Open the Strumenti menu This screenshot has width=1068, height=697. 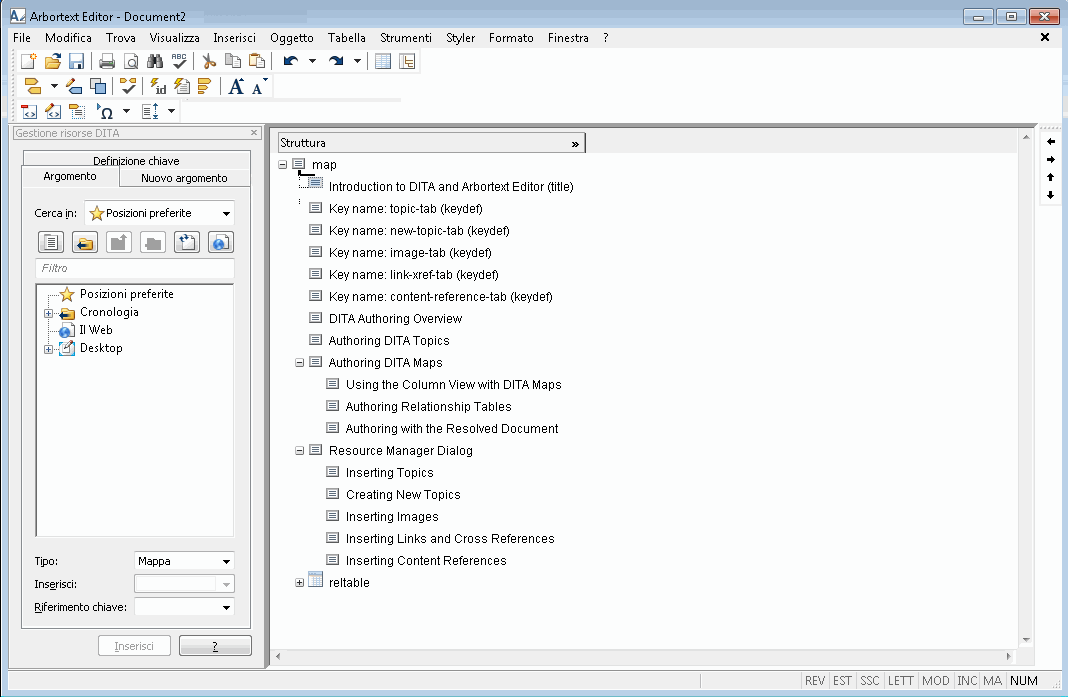coord(405,38)
